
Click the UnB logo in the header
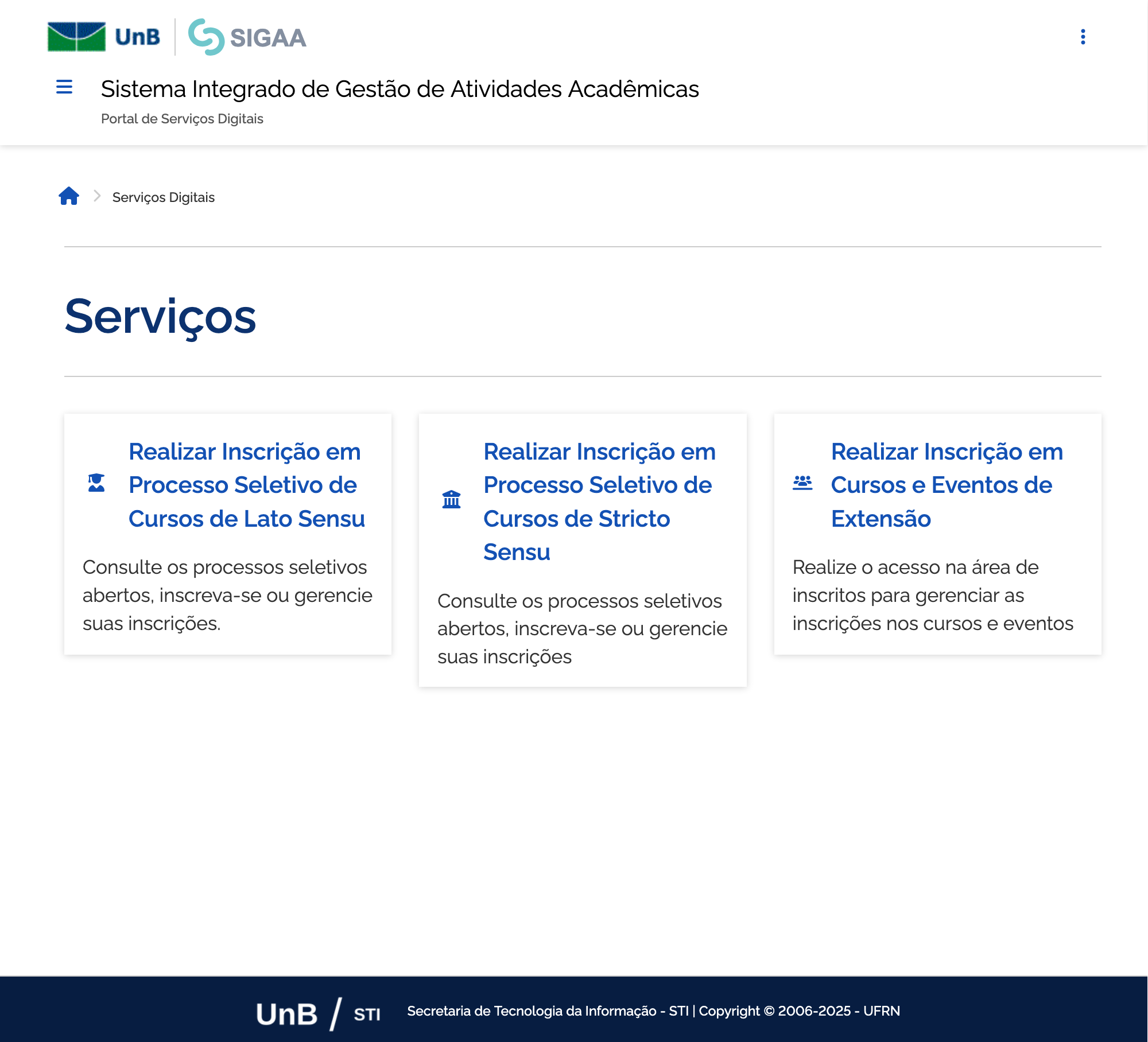pos(103,37)
